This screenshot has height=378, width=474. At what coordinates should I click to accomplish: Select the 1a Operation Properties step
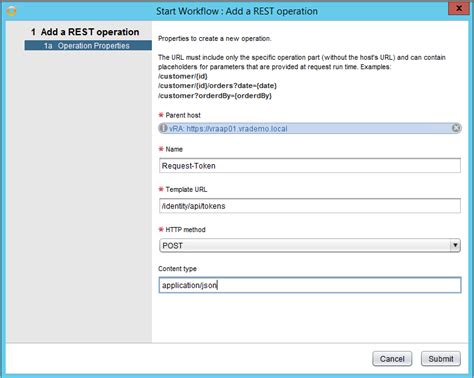pyautogui.click(x=88, y=46)
